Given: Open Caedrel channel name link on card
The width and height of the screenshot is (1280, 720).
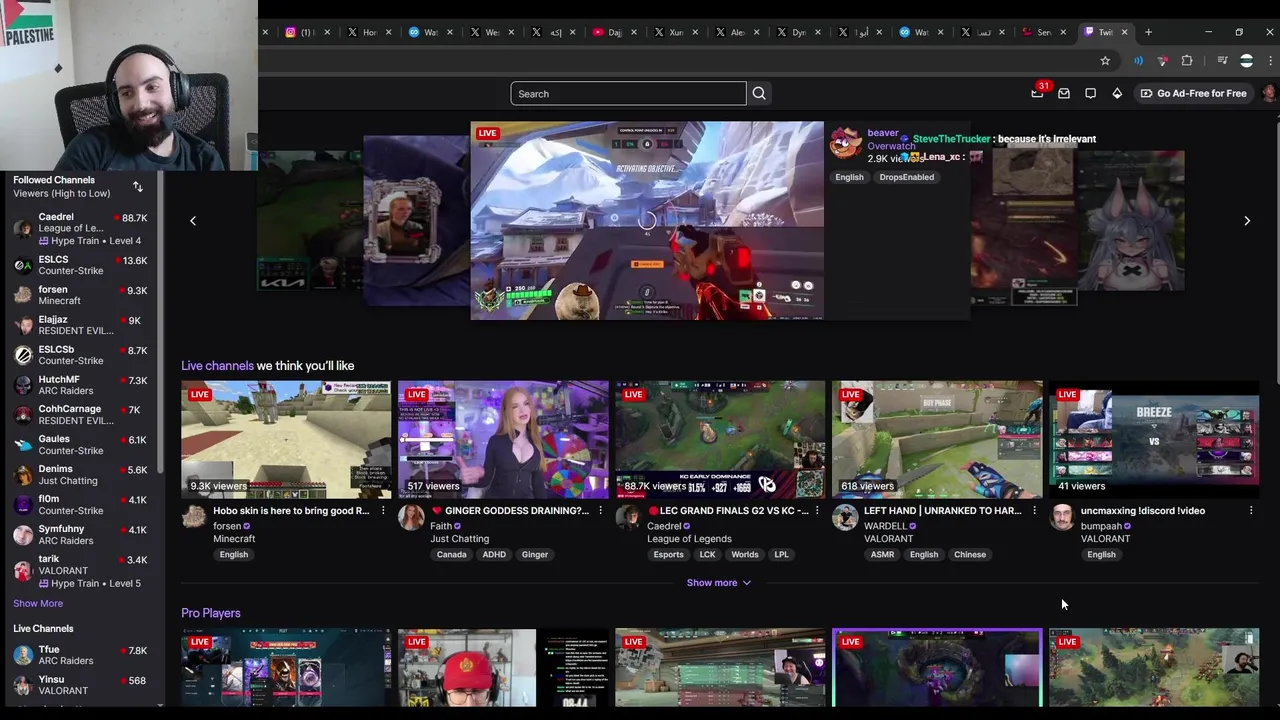Looking at the screenshot, I should (664, 526).
